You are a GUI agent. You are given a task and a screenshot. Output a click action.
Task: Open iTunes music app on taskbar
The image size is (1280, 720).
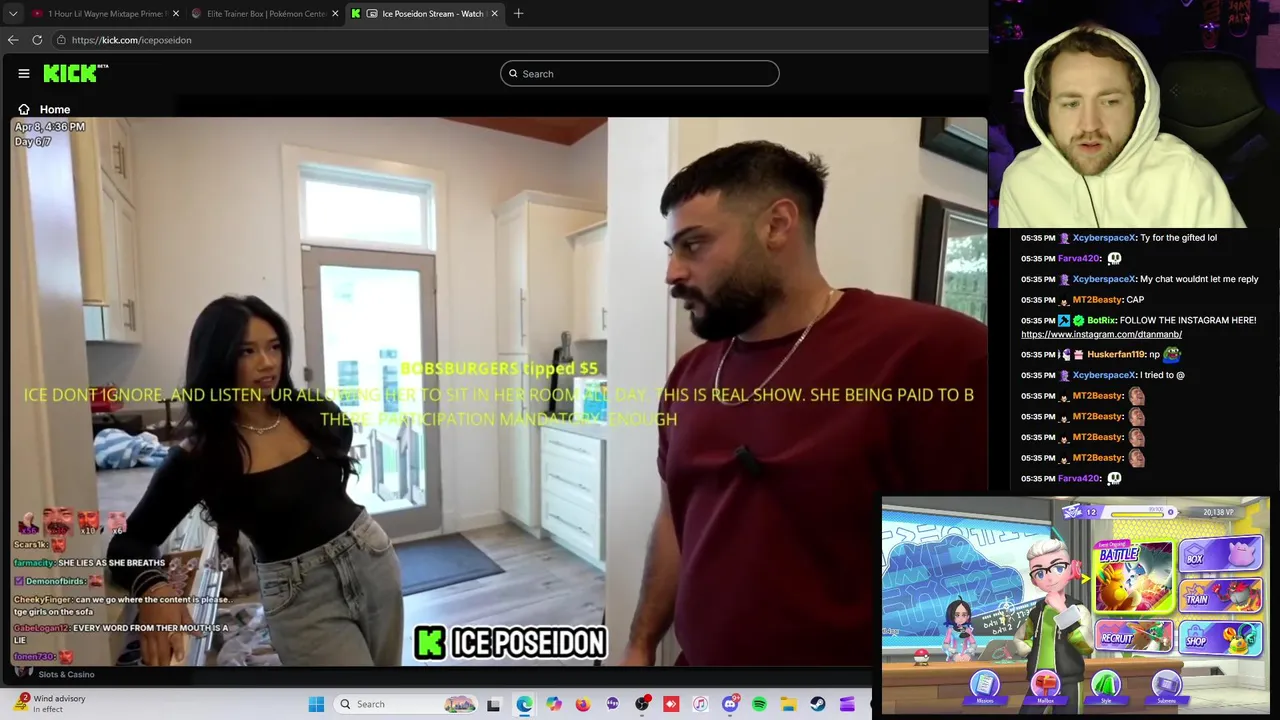(x=700, y=704)
